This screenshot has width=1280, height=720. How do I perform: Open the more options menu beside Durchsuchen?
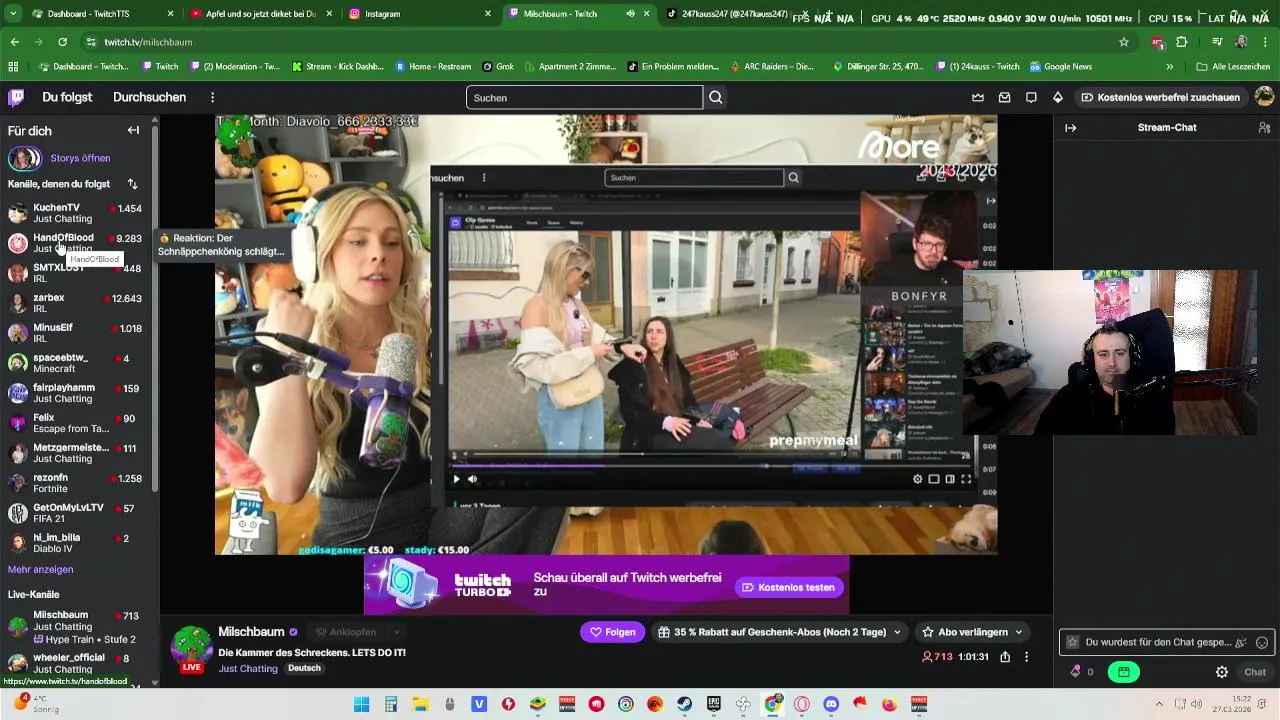coord(212,97)
